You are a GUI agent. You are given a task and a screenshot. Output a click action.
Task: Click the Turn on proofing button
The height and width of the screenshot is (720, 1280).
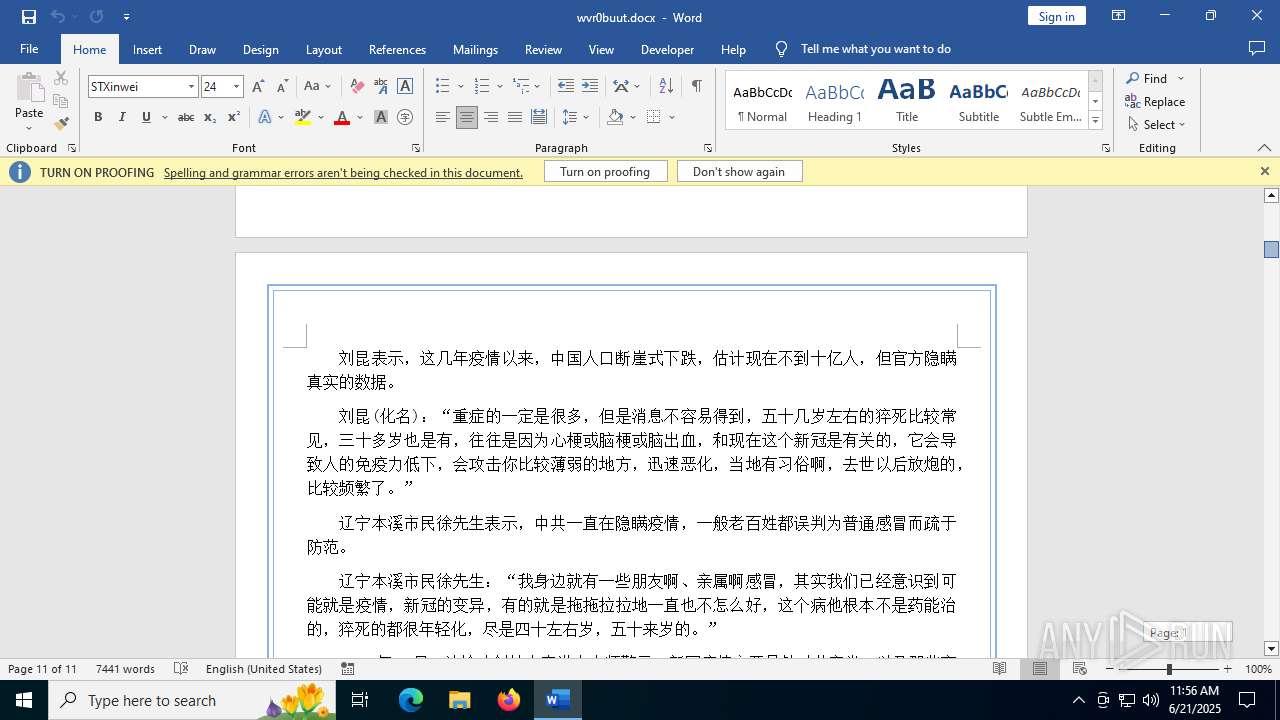[605, 172]
